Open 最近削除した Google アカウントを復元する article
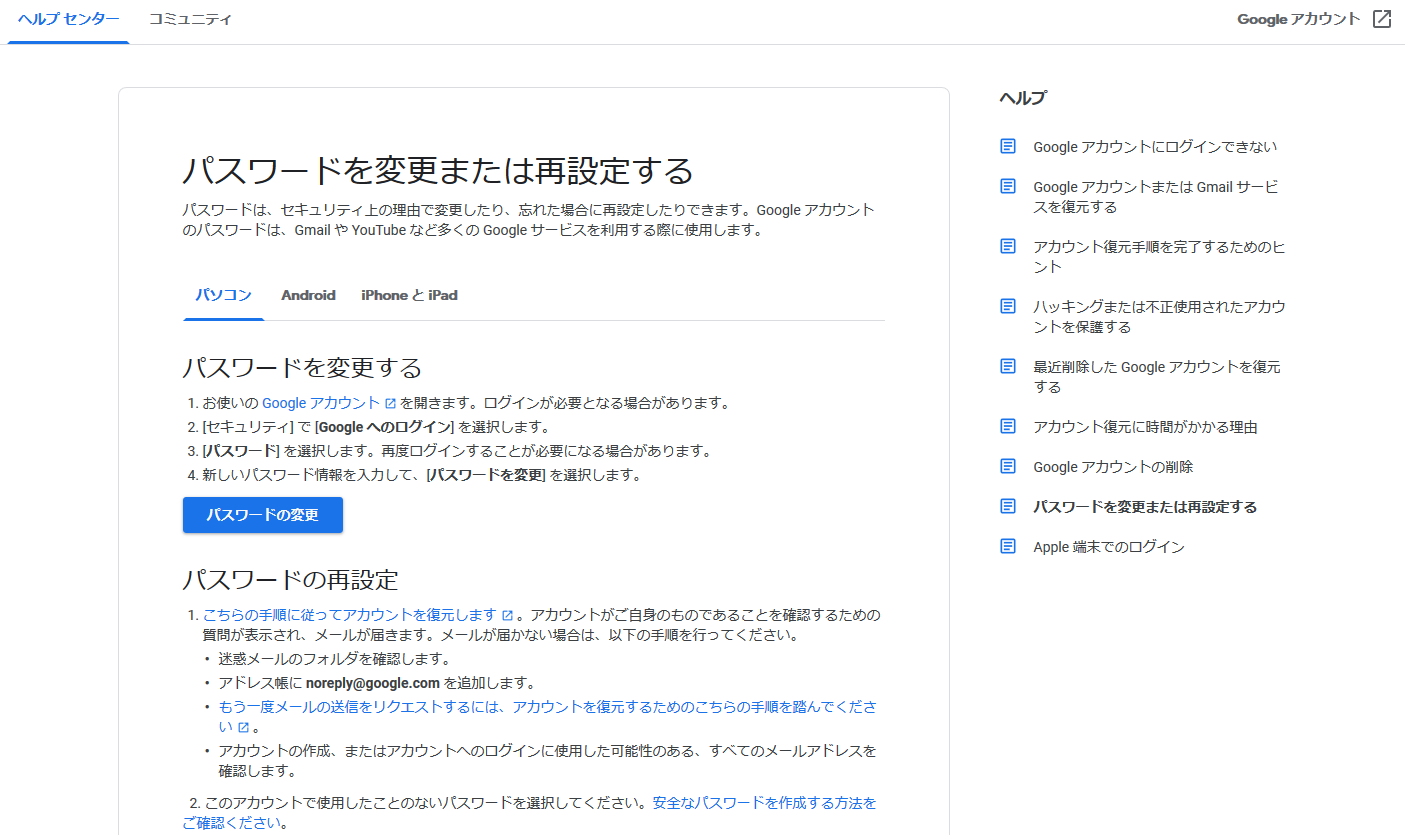 point(1156,377)
